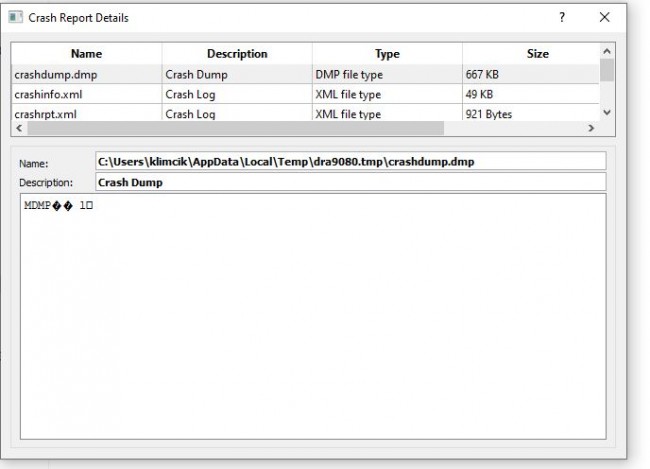The image size is (650, 469).
Task: Click the DMP file type cell
Action: (387, 75)
